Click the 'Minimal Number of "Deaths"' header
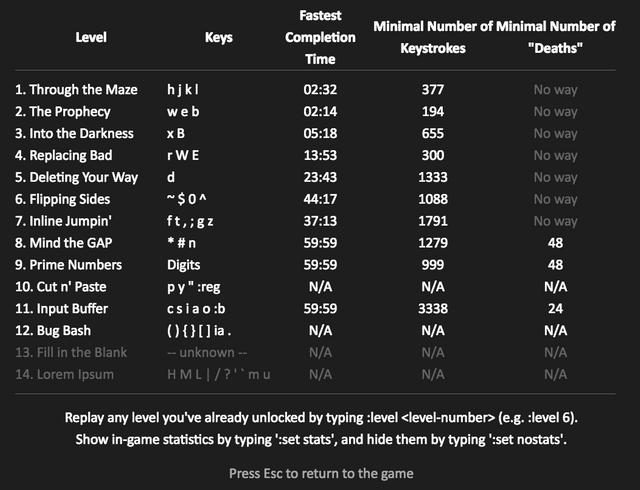This screenshot has width=640, height=490. pyautogui.click(x=556, y=37)
